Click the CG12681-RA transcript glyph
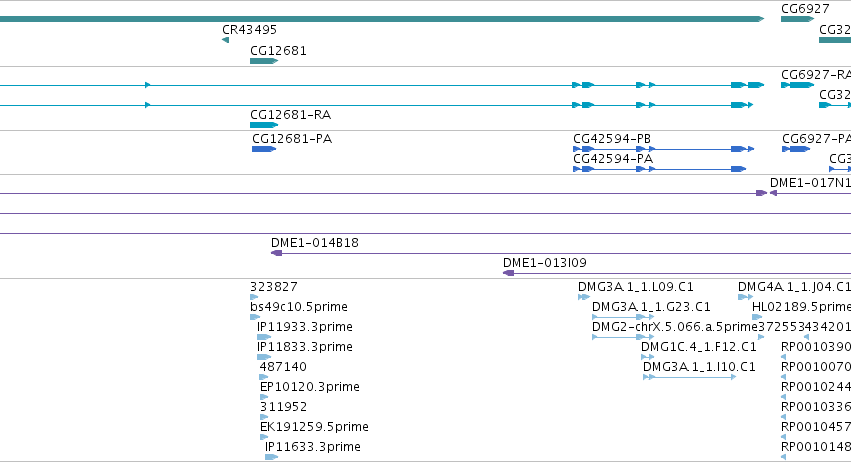The width and height of the screenshot is (851, 462). pyautogui.click(x=264, y=125)
